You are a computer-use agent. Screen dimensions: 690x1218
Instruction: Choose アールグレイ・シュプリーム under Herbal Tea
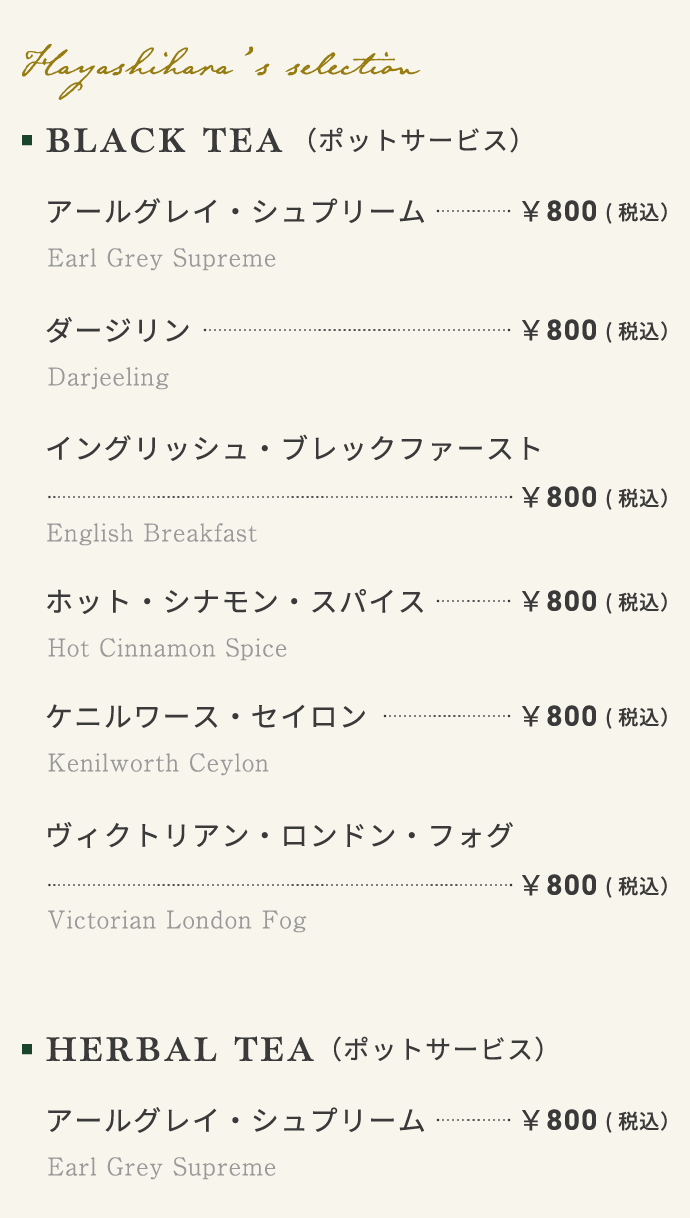coord(236,1121)
